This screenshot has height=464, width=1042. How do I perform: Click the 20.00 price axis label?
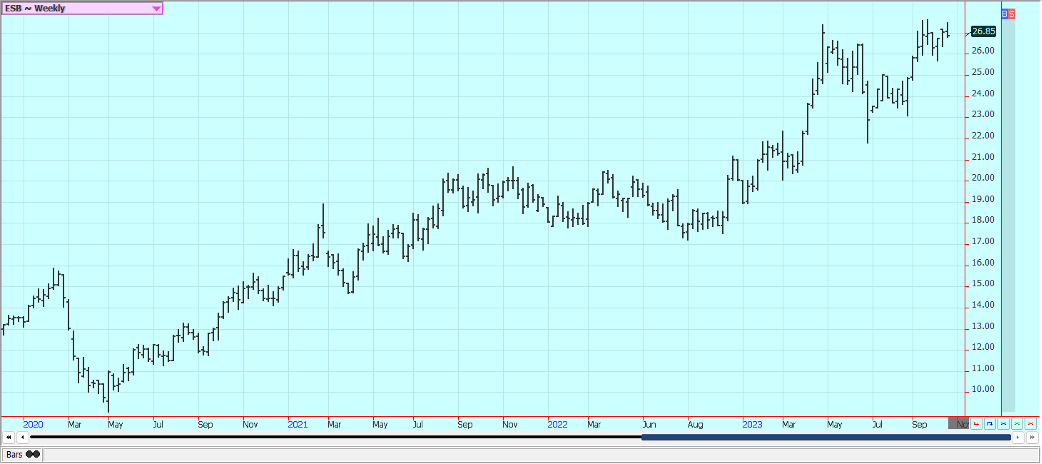pos(982,178)
